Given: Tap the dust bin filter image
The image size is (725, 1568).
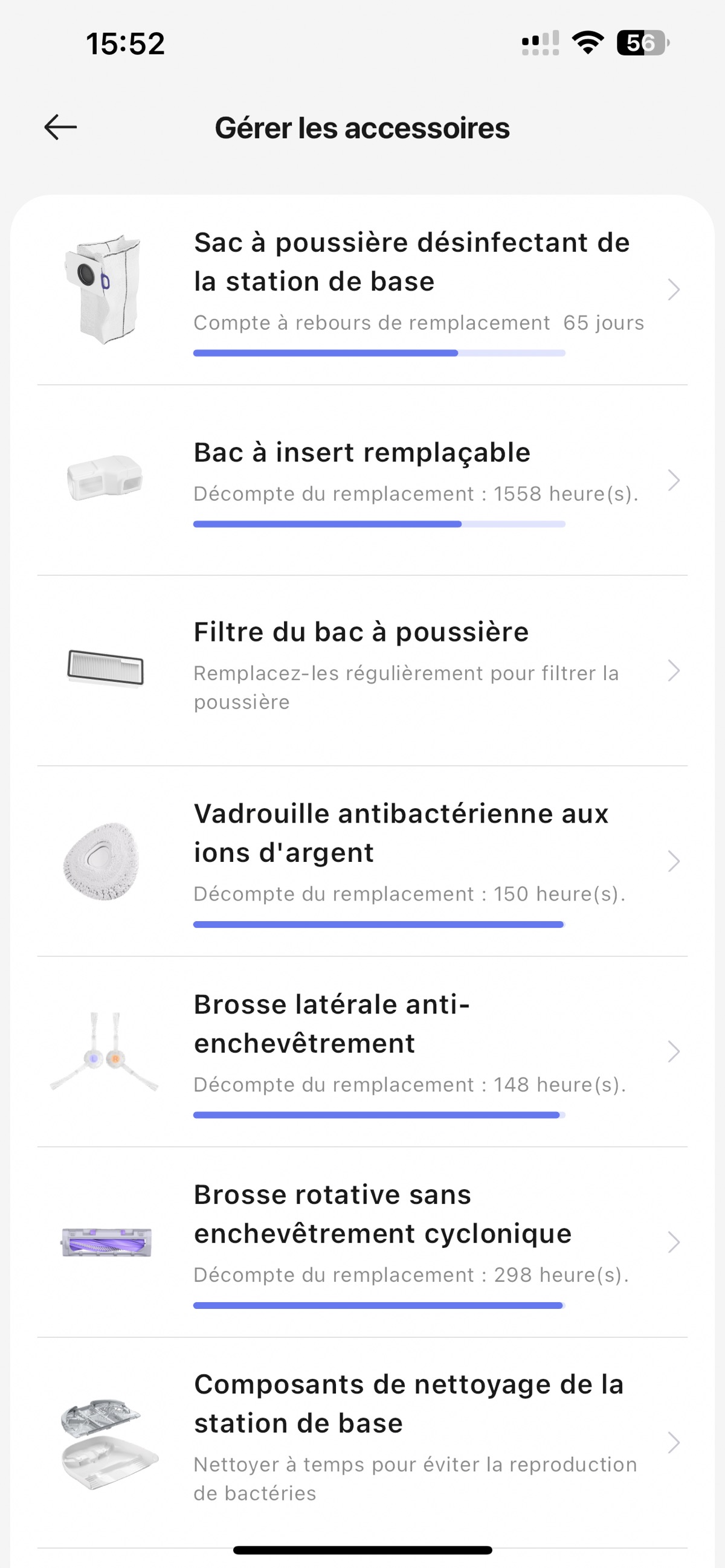Looking at the screenshot, I should pos(105,667).
